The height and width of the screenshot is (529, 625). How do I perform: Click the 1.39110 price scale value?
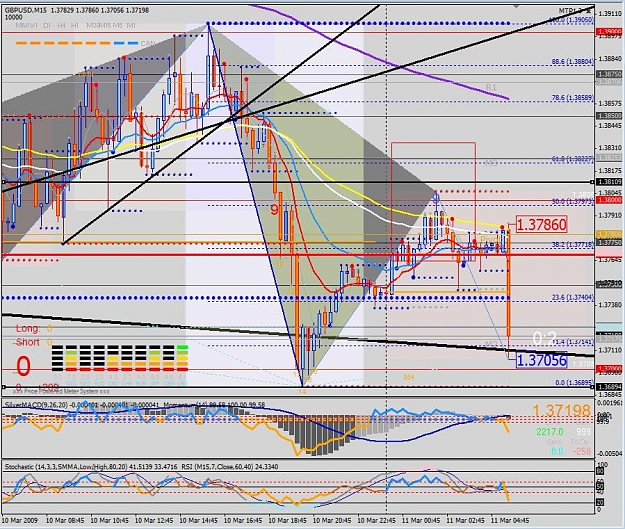tap(610, 14)
